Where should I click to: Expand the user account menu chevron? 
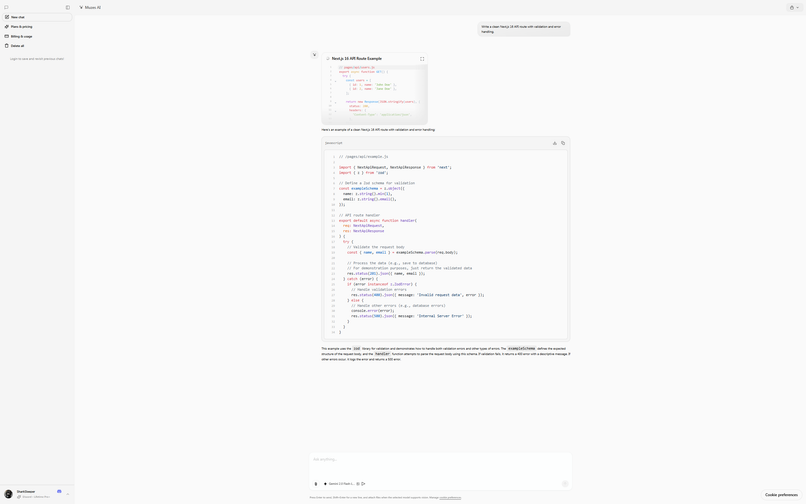(68, 494)
